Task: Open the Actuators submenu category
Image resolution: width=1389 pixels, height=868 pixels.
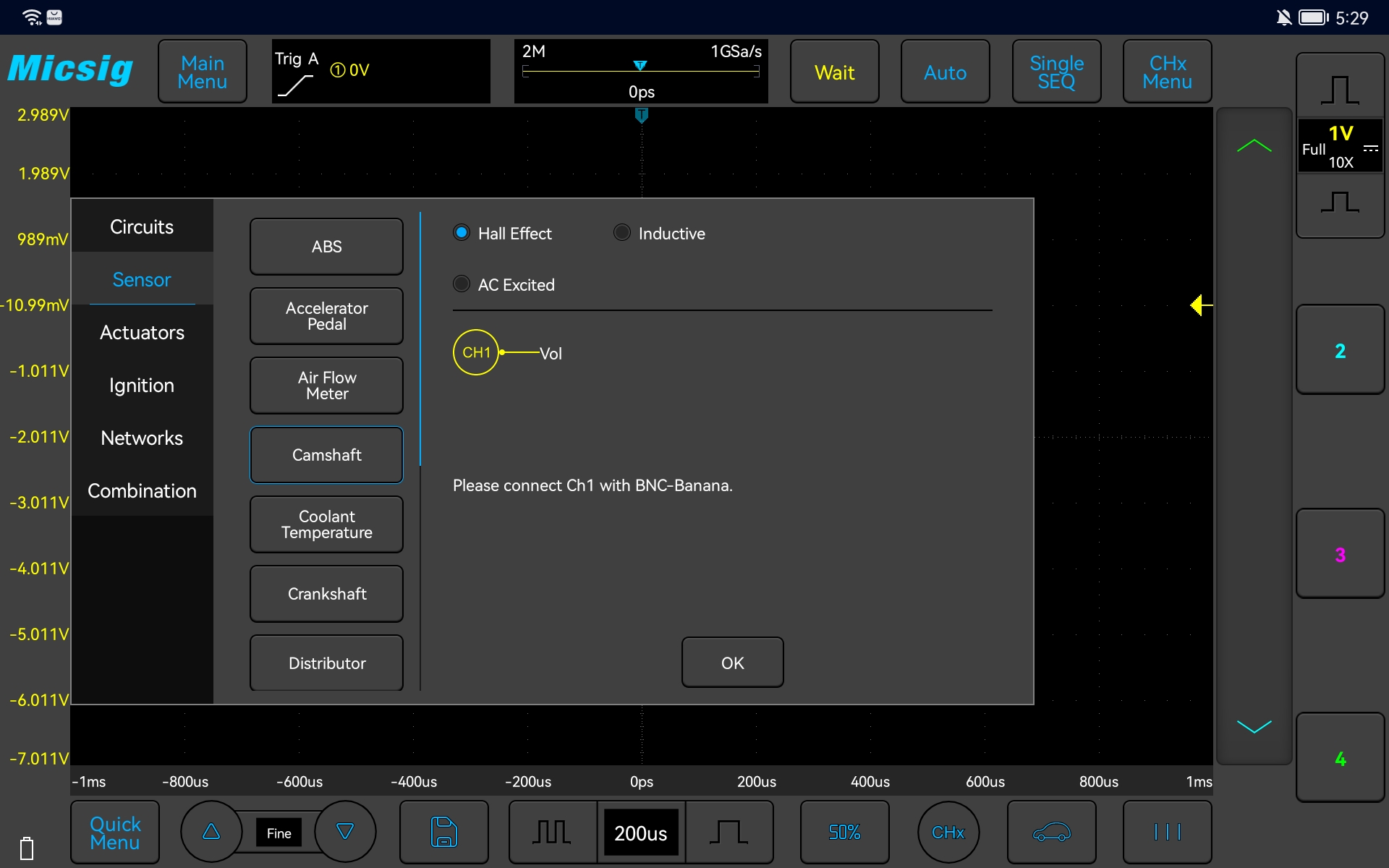Action: 141,332
